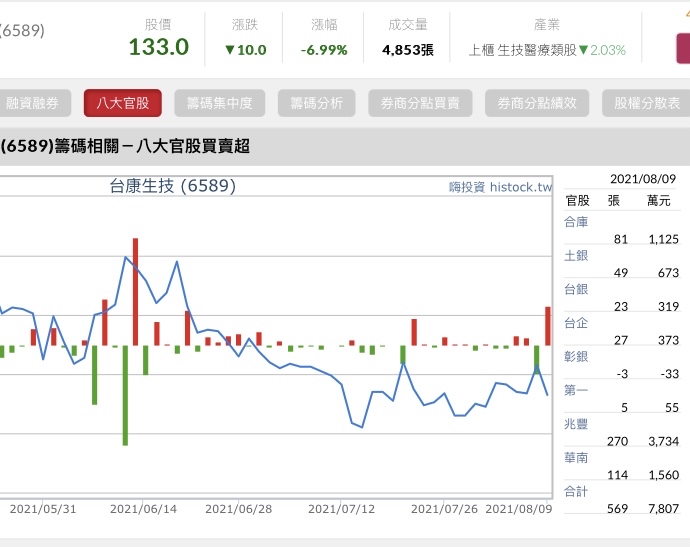The image size is (690, 547).
Task: Click the magenta button at top right
Action: pyautogui.click(x=682, y=48)
